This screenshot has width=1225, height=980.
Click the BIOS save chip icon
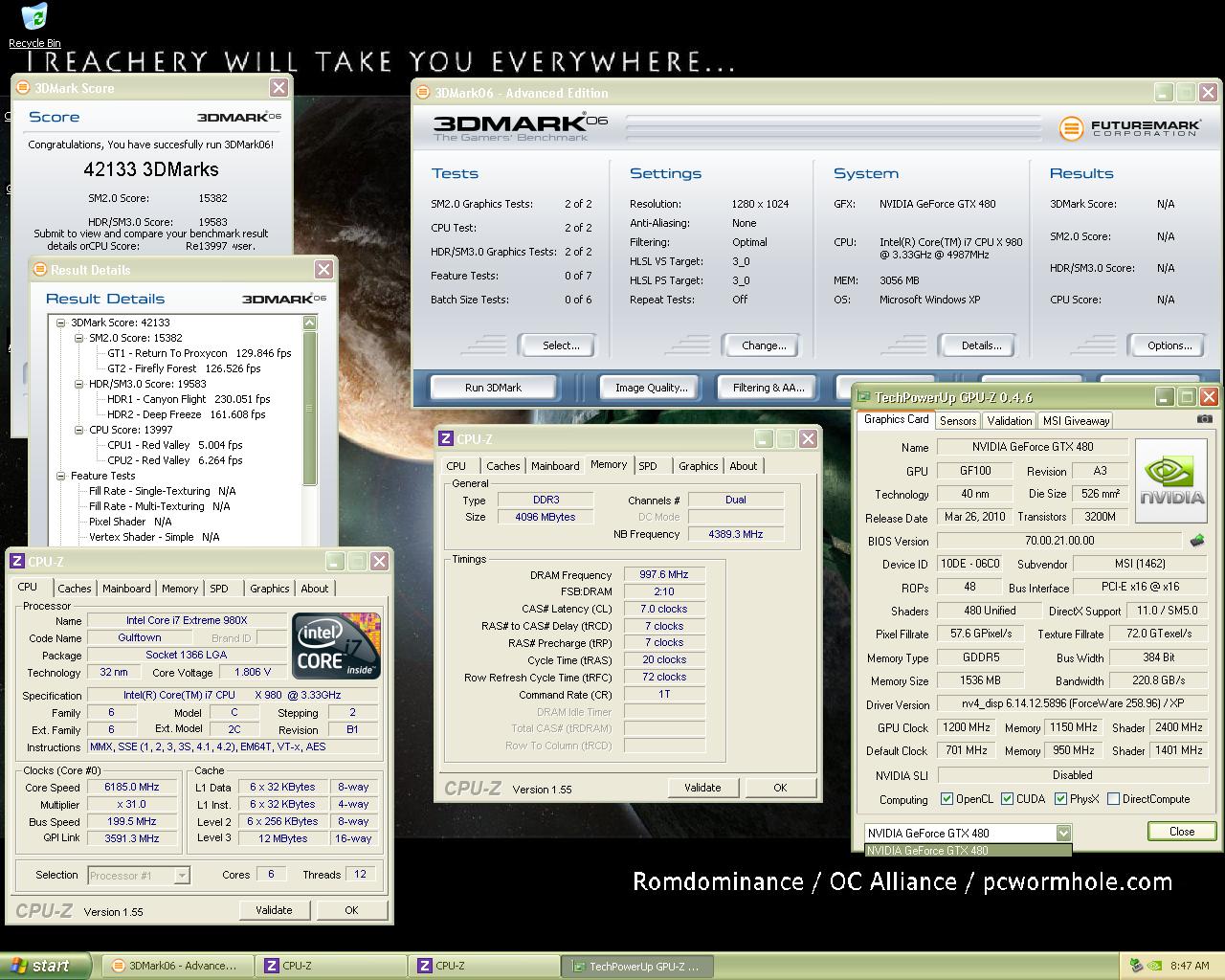[x=1196, y=541]
